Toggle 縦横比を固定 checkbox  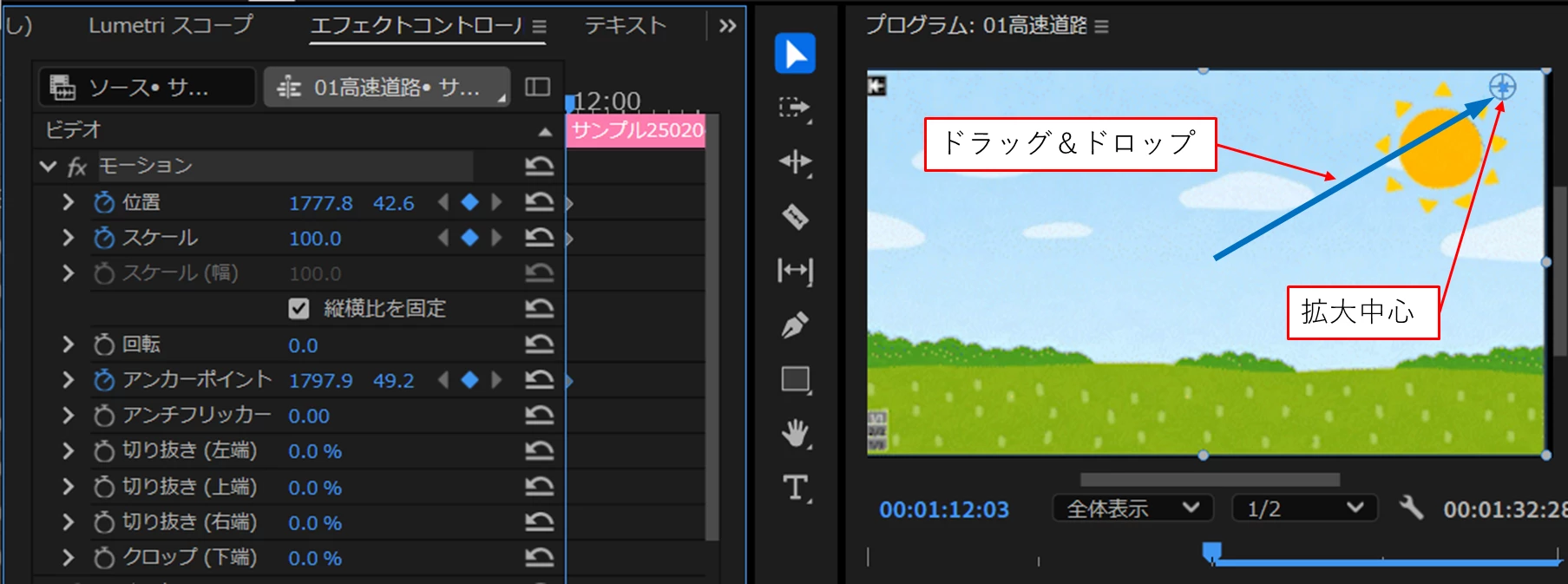(299, 309)
